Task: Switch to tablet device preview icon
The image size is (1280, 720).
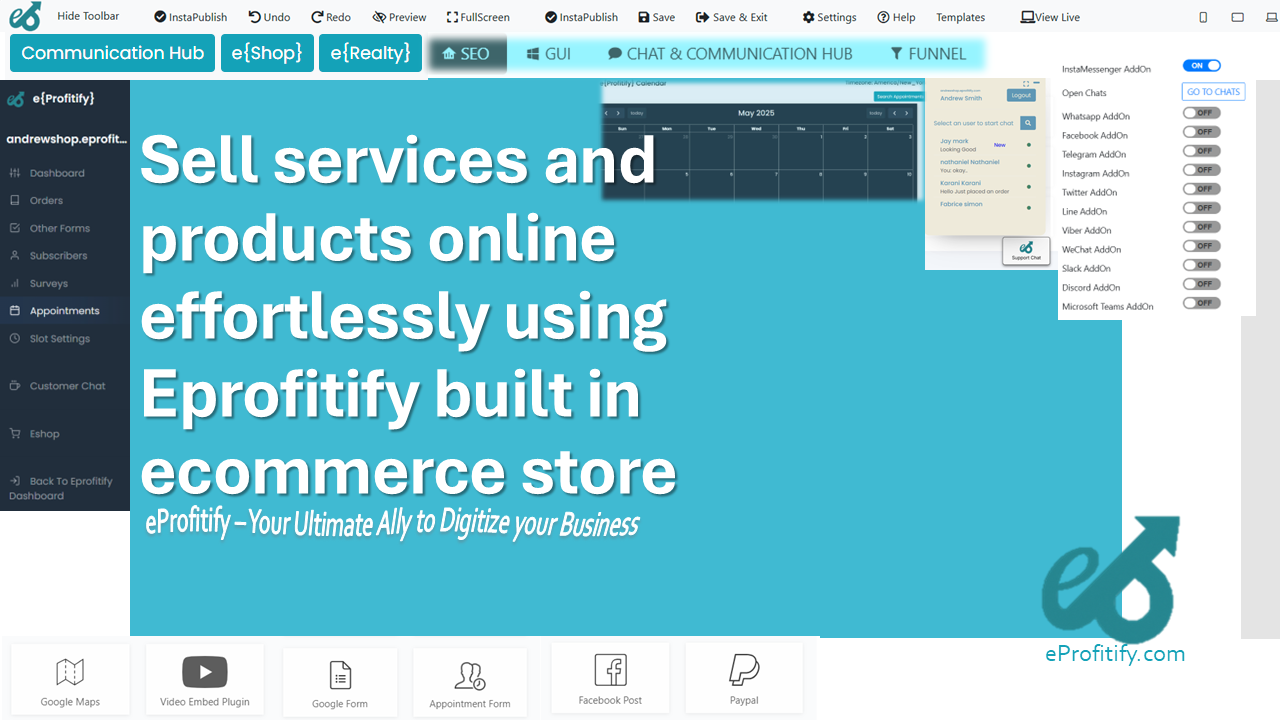Action: coord(1237,17)
